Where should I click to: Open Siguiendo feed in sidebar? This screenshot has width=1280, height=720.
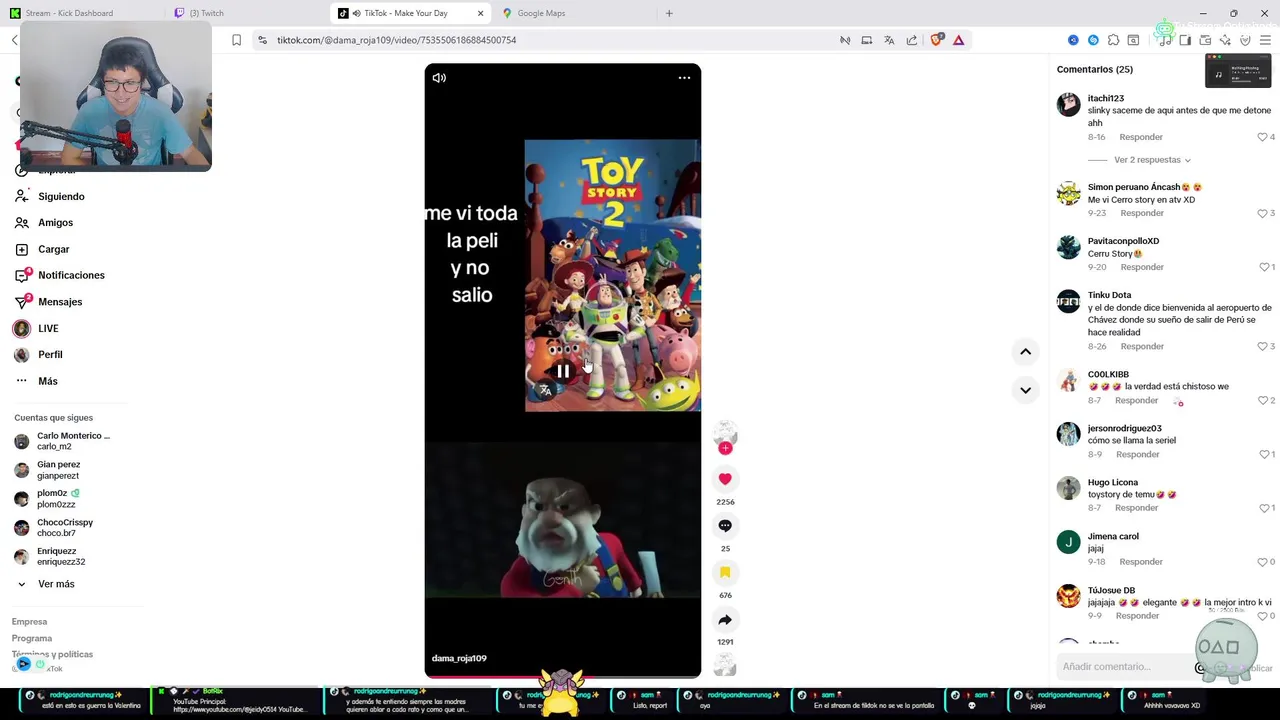[x=61, y=197]
